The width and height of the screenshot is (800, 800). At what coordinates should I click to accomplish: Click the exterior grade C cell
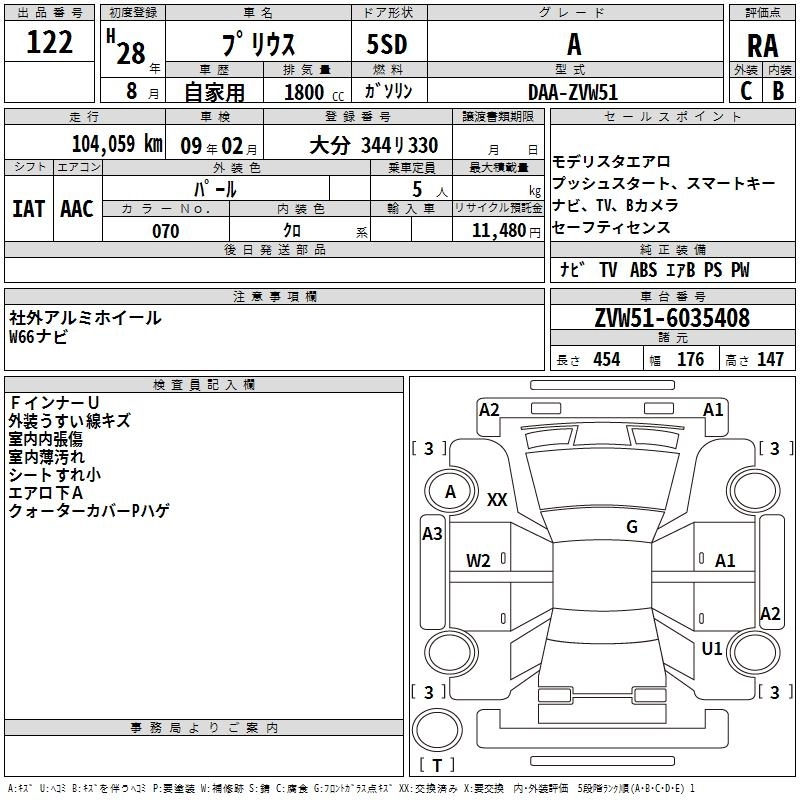(745, 90)
